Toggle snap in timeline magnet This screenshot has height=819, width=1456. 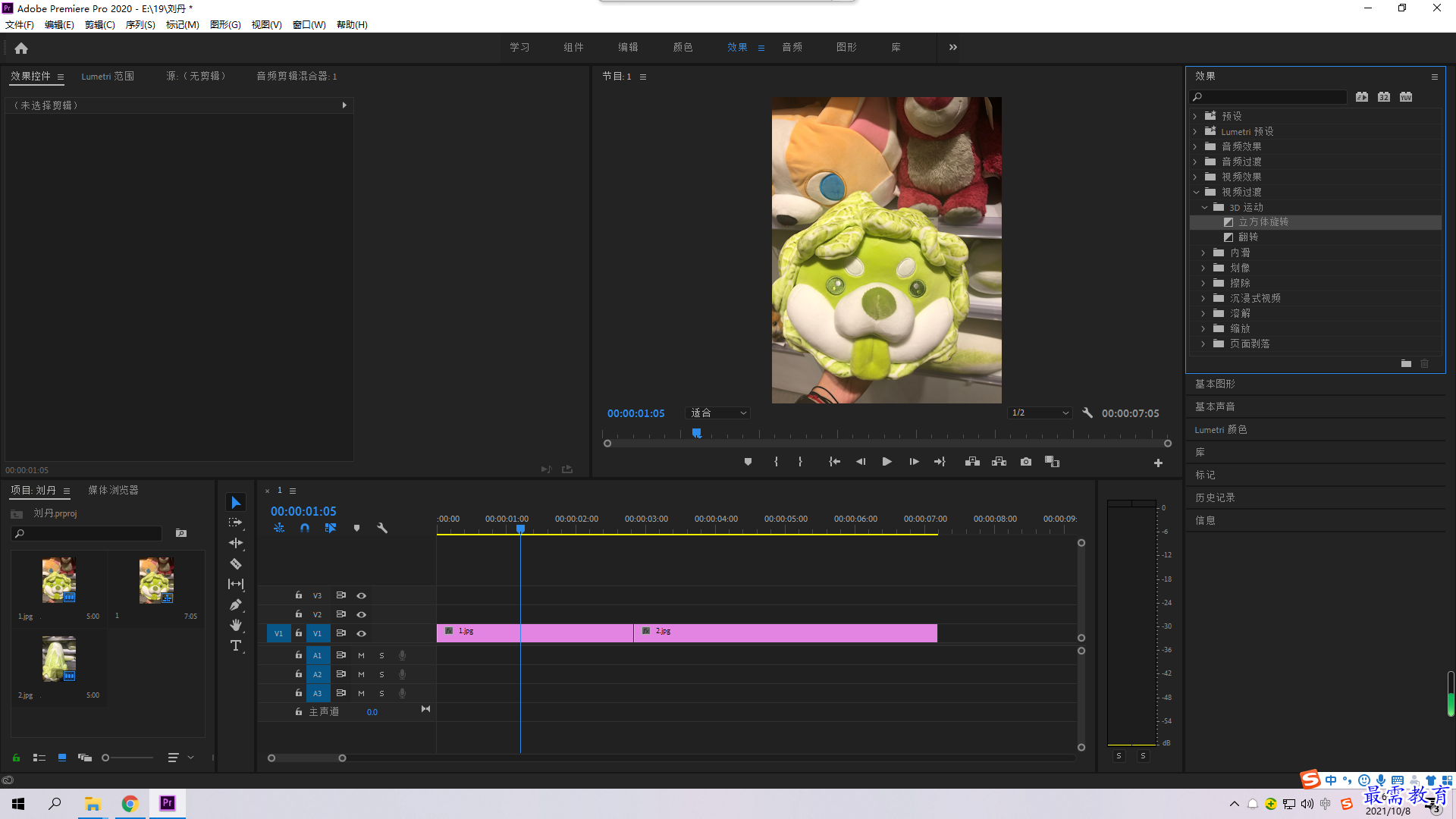[304, 528]
